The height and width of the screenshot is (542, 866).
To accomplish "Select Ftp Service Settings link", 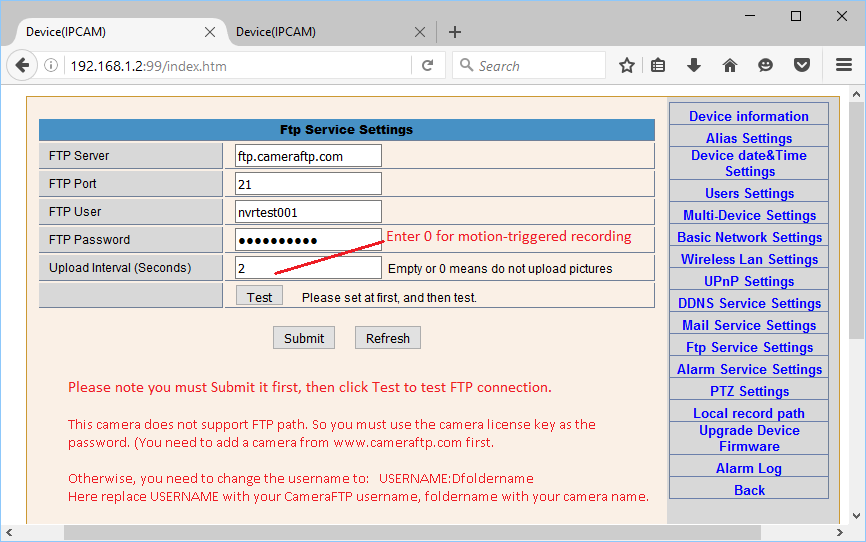I will coord(749,348).
